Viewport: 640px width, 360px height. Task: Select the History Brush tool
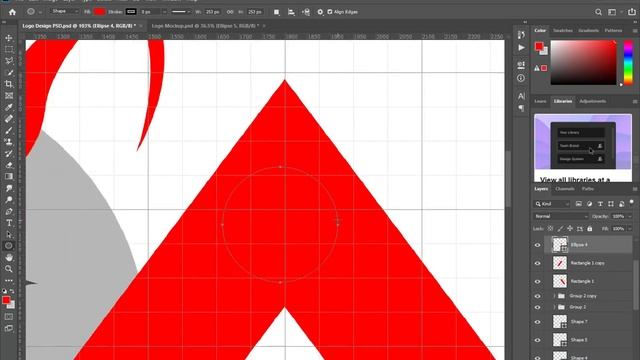pyautogui.click(x=9, y=153)
